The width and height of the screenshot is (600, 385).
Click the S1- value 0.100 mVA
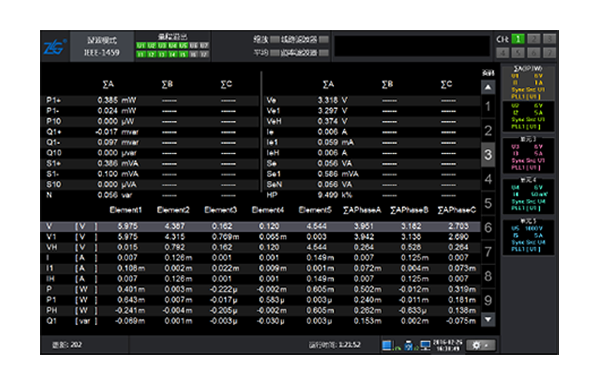coord(118,174)
